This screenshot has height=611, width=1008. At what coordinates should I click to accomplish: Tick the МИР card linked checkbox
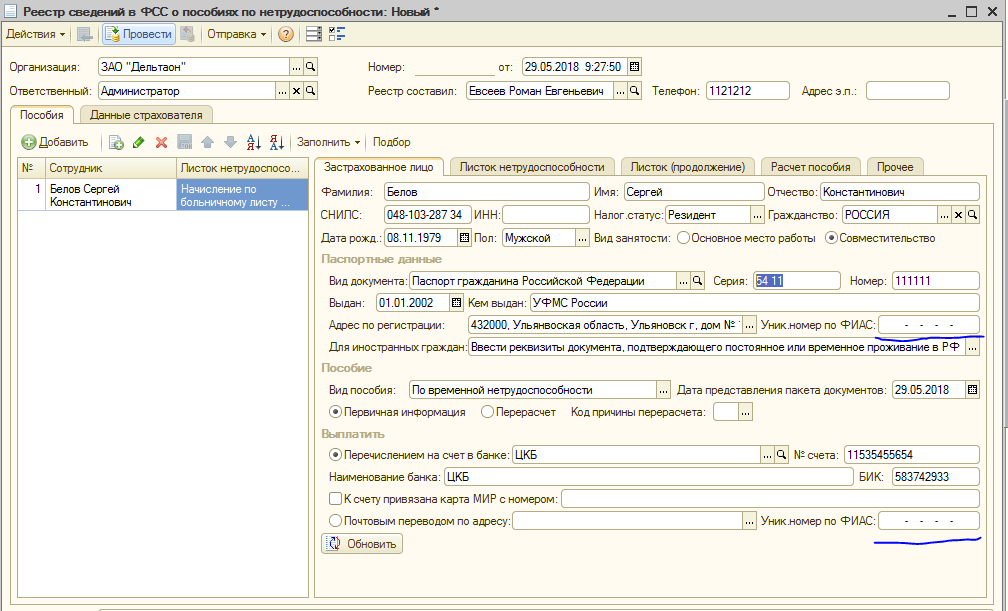[x=335, y=498]
